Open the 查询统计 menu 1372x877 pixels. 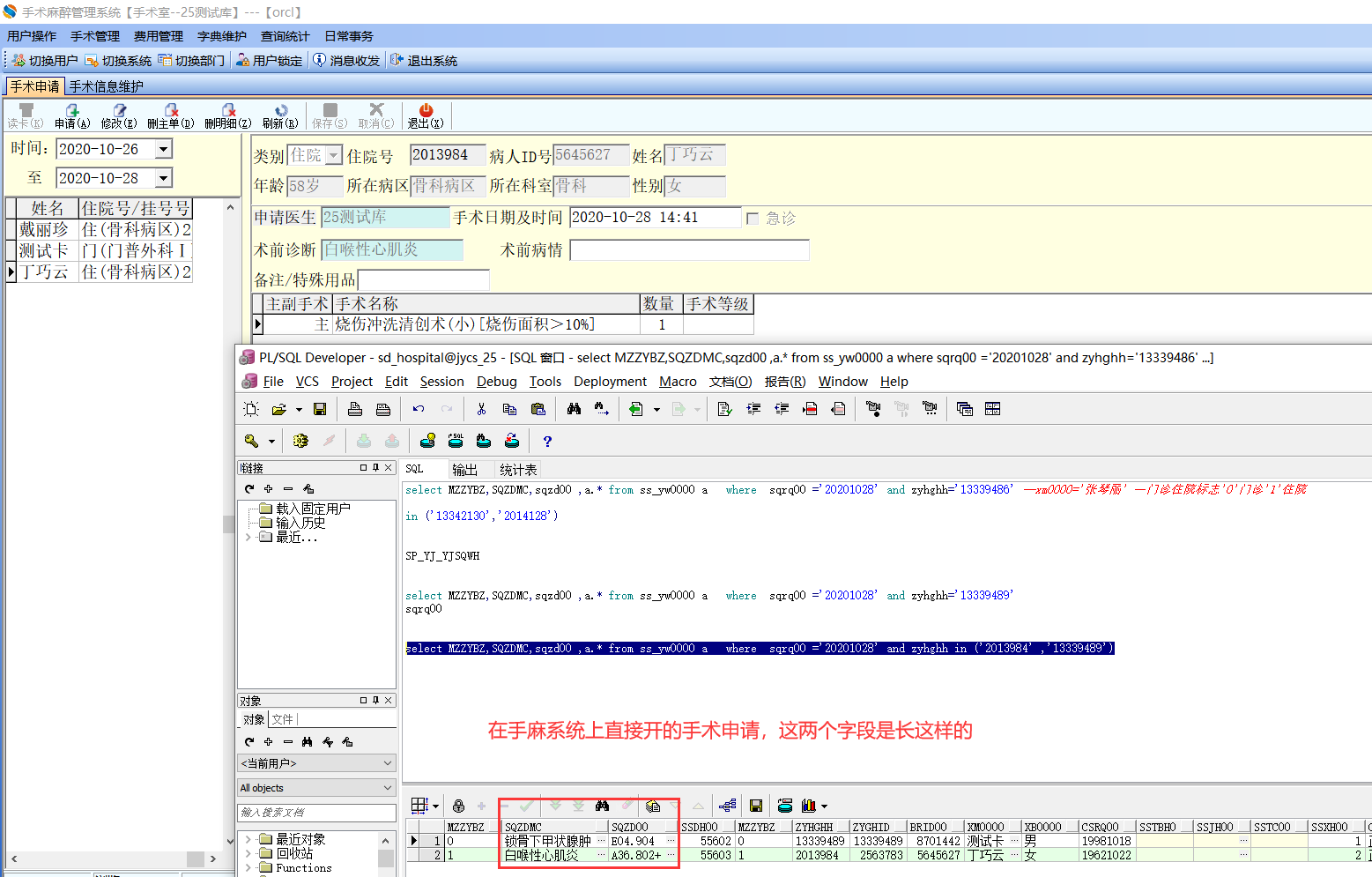coord(285,36)
